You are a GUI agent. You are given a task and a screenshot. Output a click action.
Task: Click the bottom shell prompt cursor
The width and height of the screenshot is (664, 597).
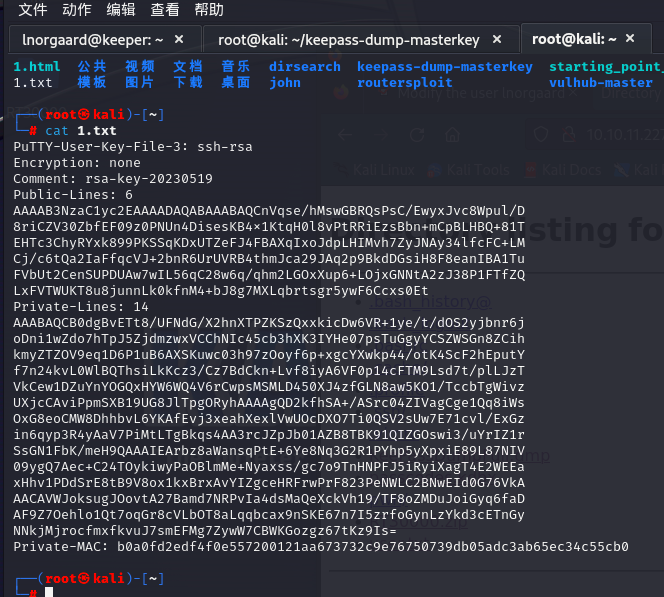point(49,592)
